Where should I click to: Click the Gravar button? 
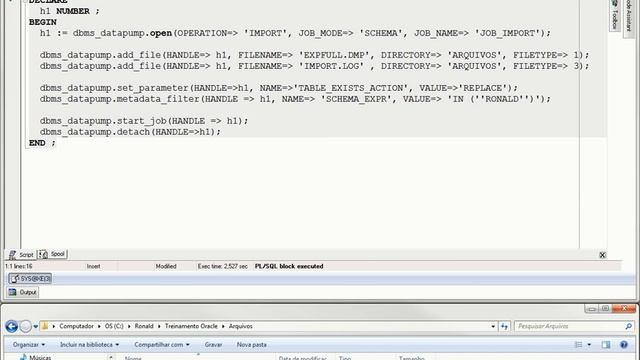click(x=213, y=345)
